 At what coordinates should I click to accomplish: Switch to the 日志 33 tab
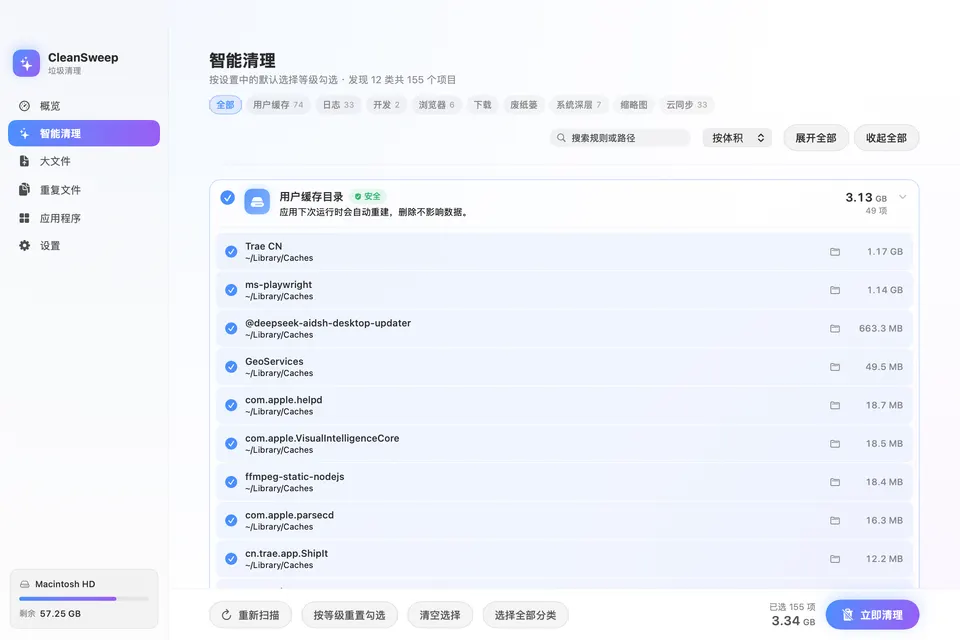(339, 105)
